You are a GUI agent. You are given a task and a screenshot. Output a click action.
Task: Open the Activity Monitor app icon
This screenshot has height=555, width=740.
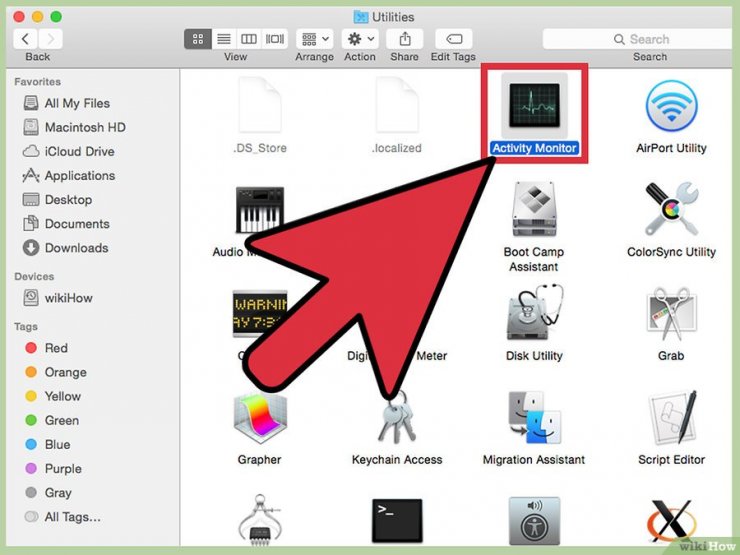pyautogui.click(x=534, y=105)
